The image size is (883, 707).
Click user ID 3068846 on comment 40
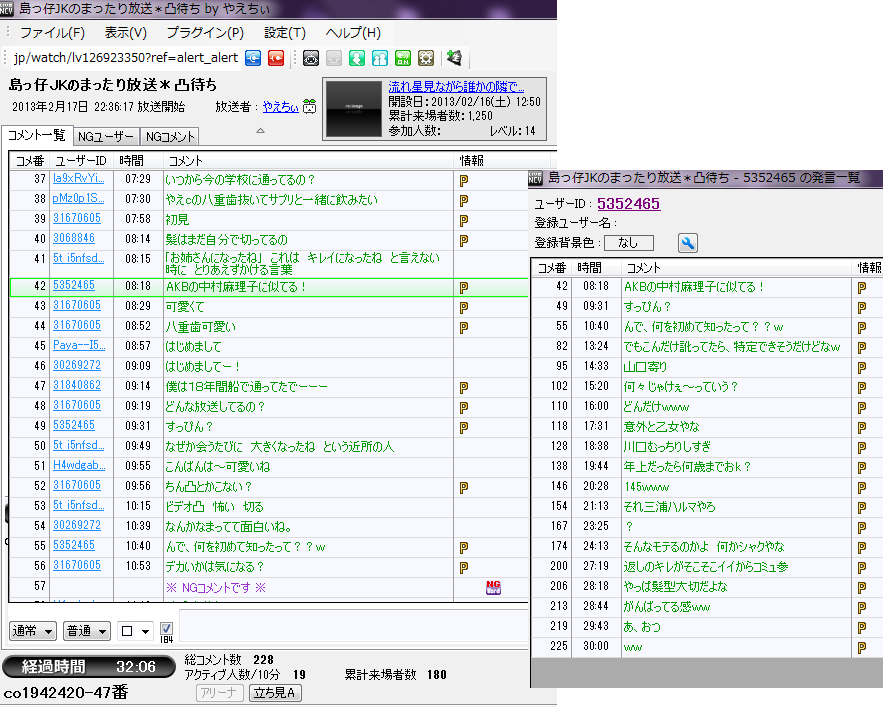74,238
